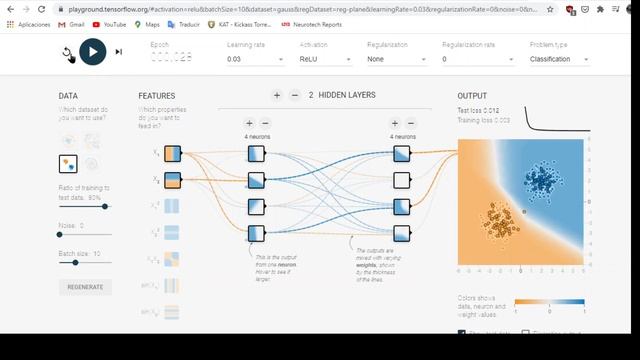Screen dimensions: 640x360
Task: Open the KAT - Kickass Torre... bookmark
Action: coord(240,24)
